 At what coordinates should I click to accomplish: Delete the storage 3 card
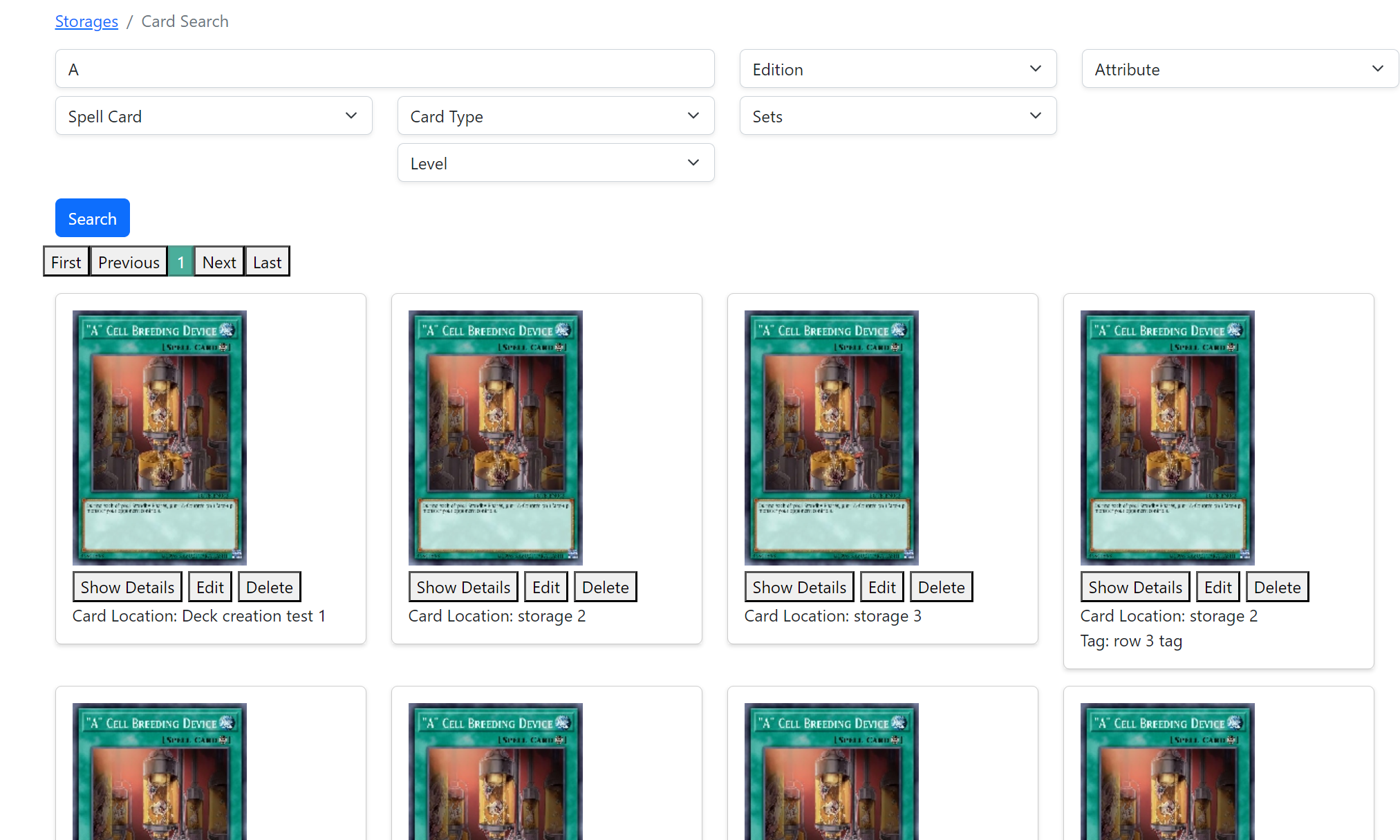point(942,586)
